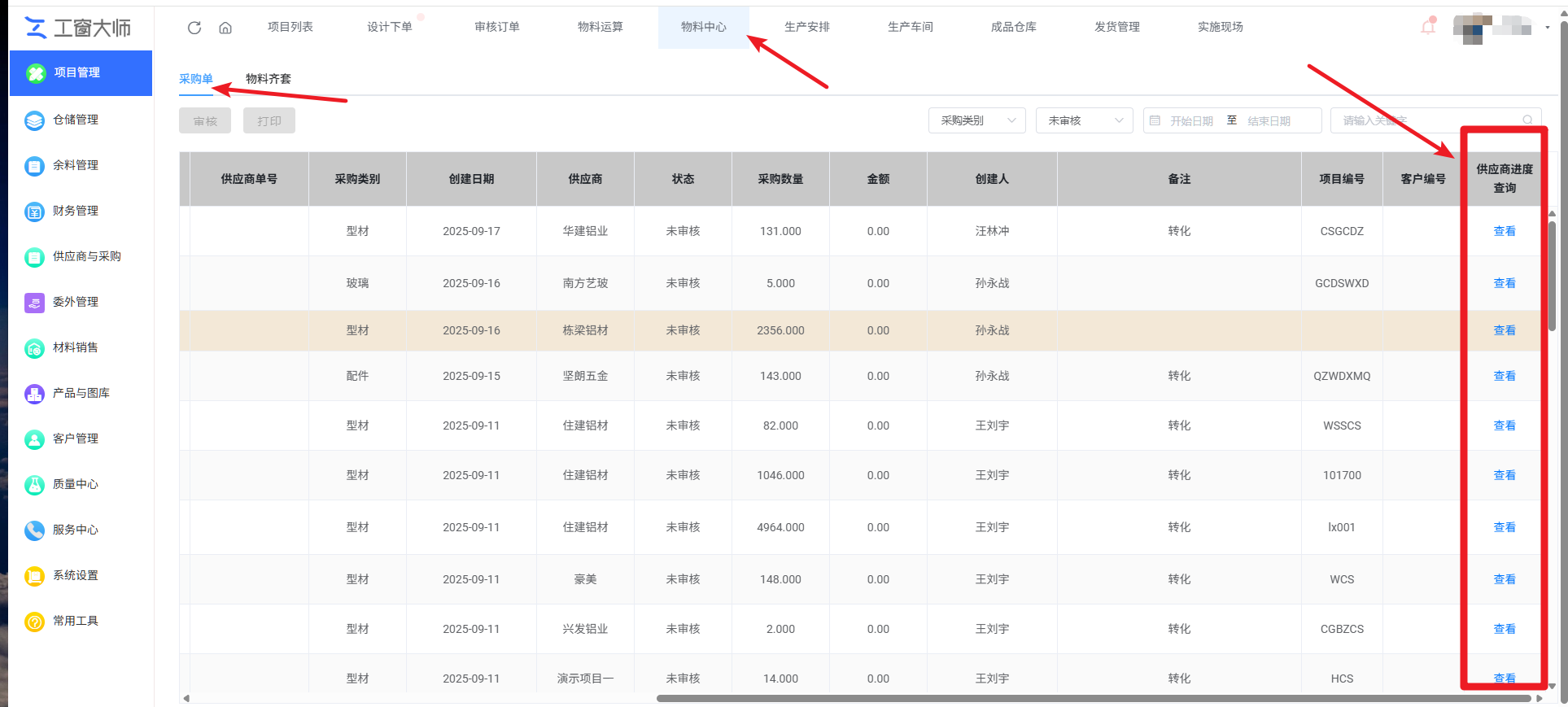Open 生产安排 top menu tab

[806, 27]
